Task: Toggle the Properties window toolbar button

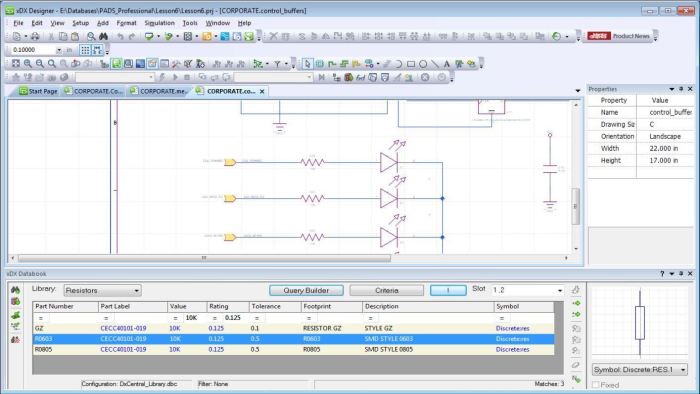Action: coord(152,64)
